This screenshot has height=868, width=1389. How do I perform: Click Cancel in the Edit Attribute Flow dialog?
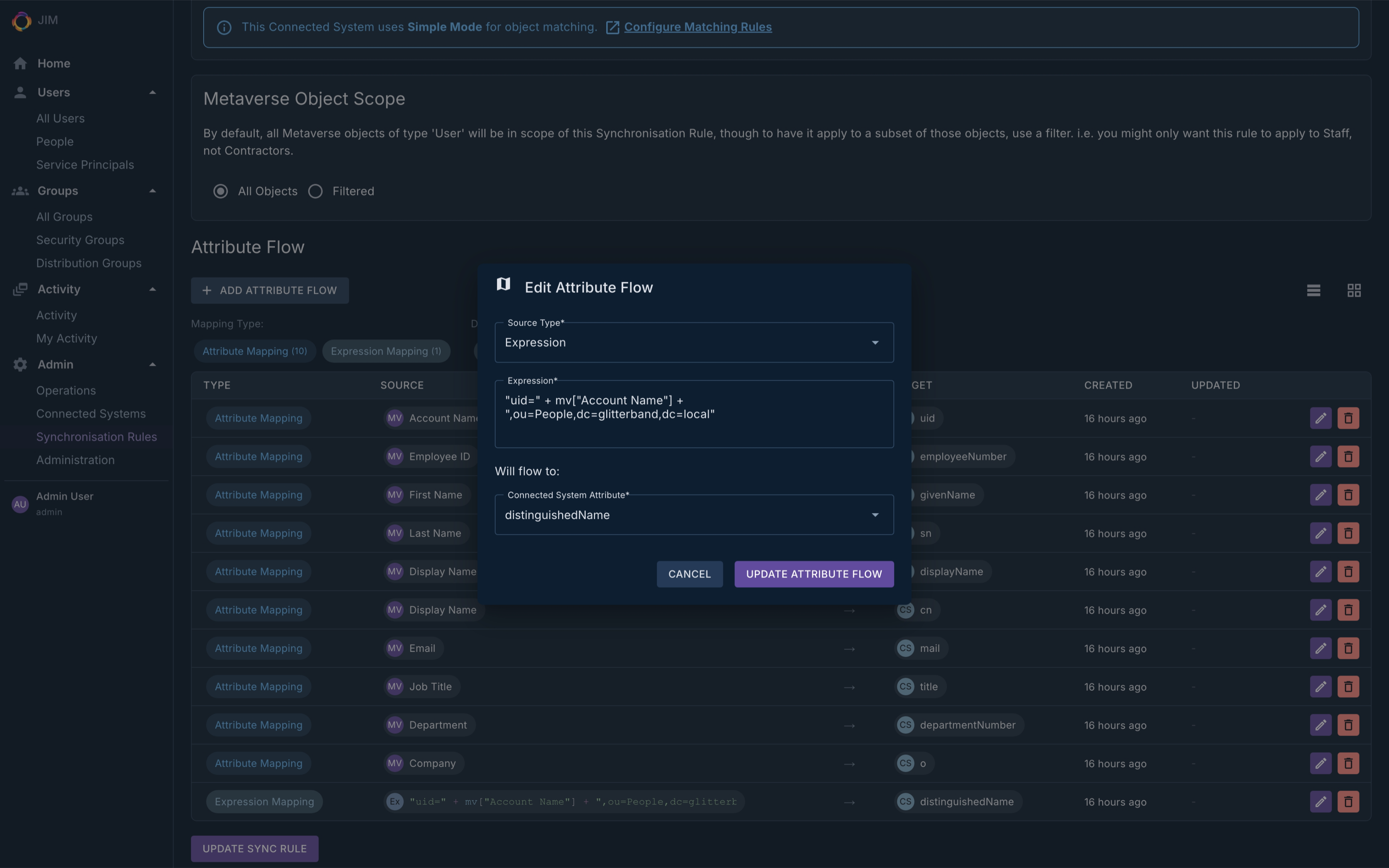pyautogui.click(x=689, y=574)
